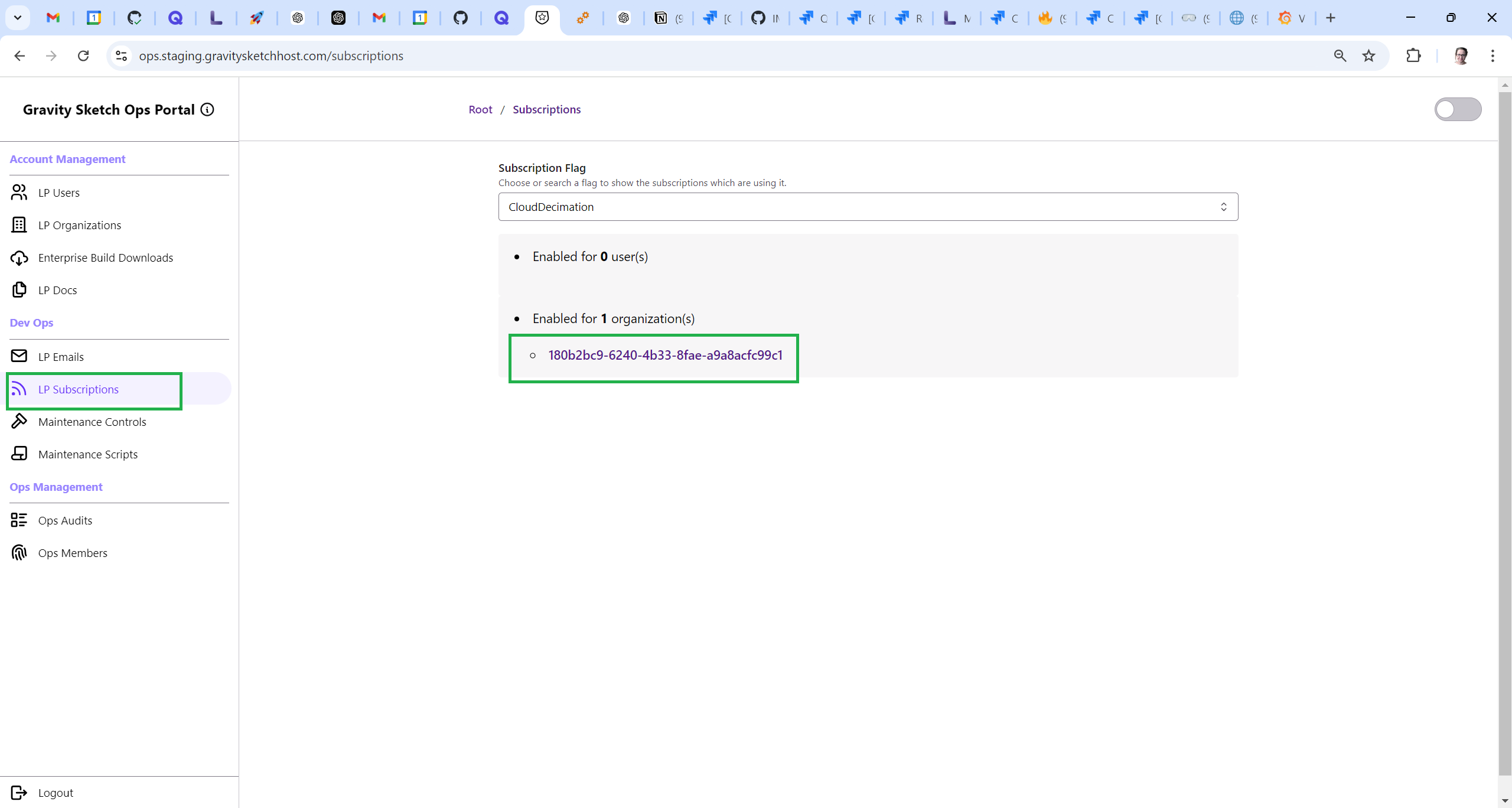Click the Dev Ops section heading
The height and width of the screenshot is (808, 1512).
31,322
